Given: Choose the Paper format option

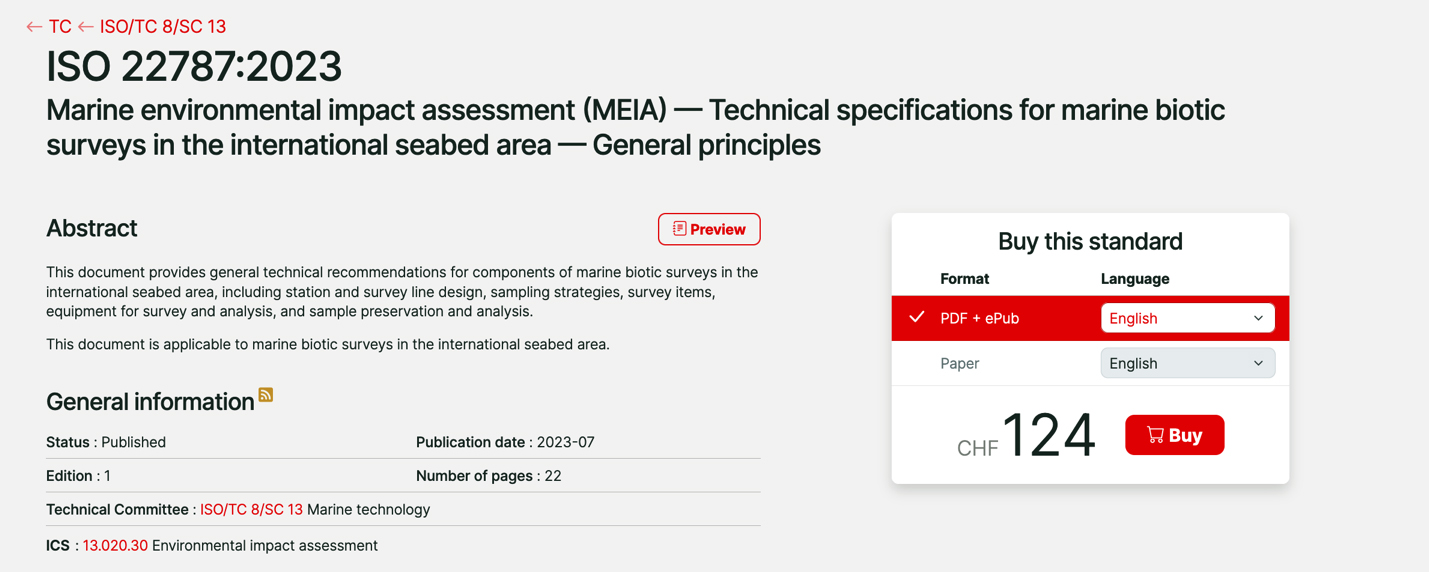Looking at the screenshot, I should click(x=959, y=363).
